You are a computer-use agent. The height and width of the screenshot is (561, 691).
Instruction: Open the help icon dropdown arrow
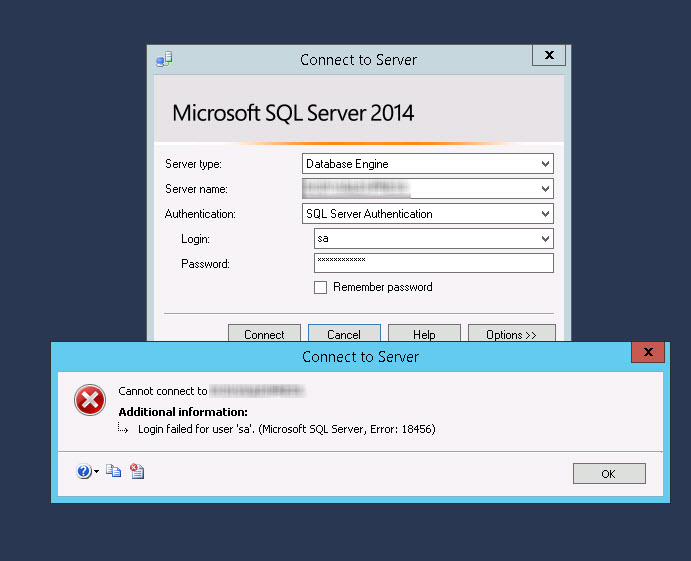coord(97,472)
